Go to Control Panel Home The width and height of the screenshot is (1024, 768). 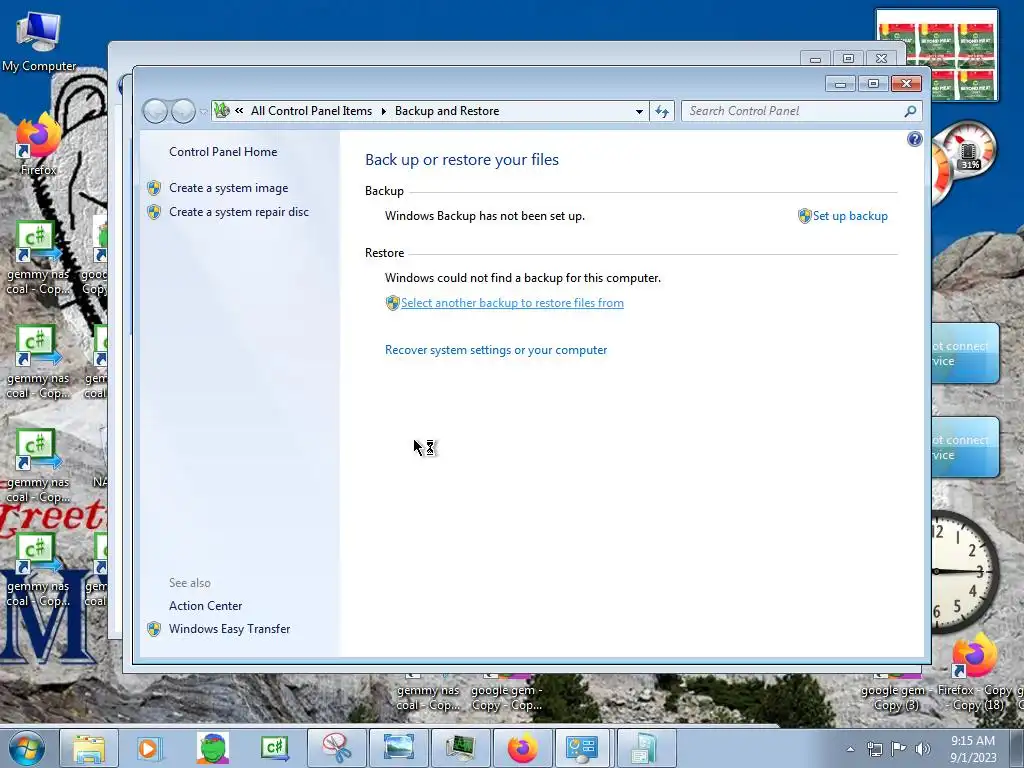tap(223, 152)
